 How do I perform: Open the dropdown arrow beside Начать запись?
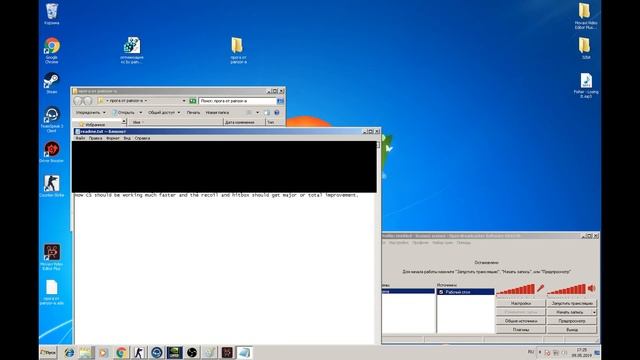point(594,312)
